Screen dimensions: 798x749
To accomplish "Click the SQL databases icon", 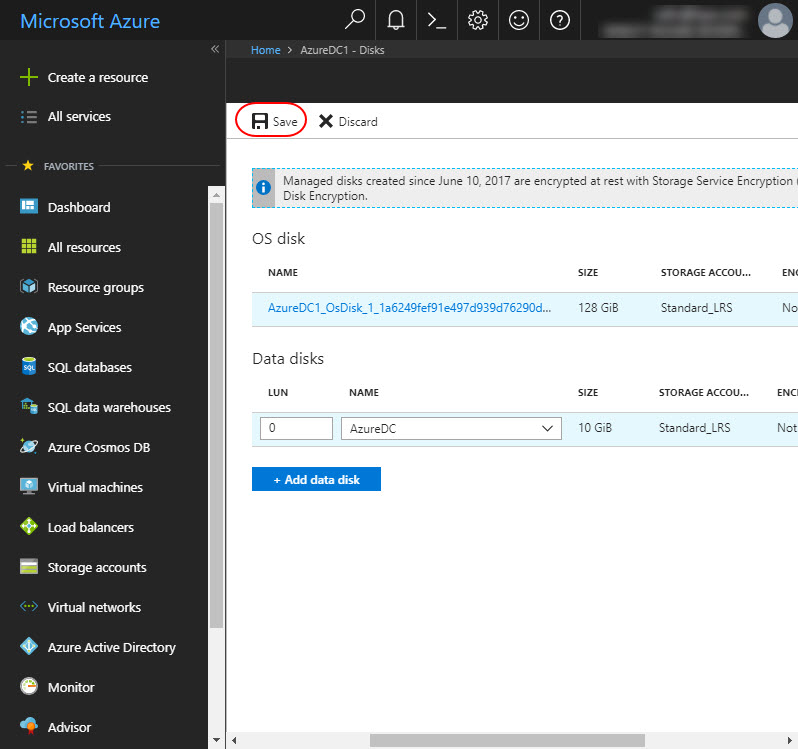I will (29, 366).
